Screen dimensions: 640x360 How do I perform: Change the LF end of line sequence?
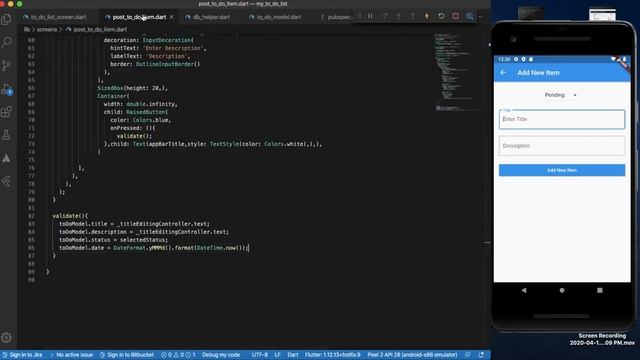click(278, 355)
